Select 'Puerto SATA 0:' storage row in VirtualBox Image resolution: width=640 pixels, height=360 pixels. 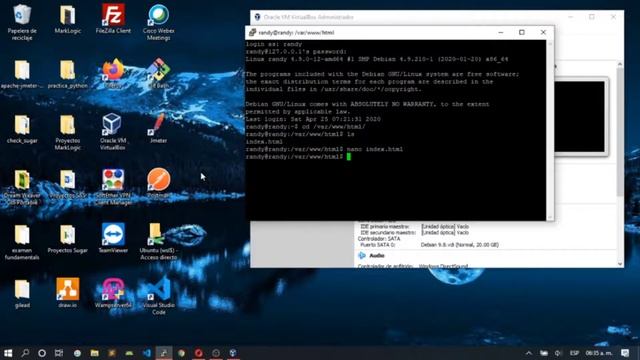pos(429,245)
